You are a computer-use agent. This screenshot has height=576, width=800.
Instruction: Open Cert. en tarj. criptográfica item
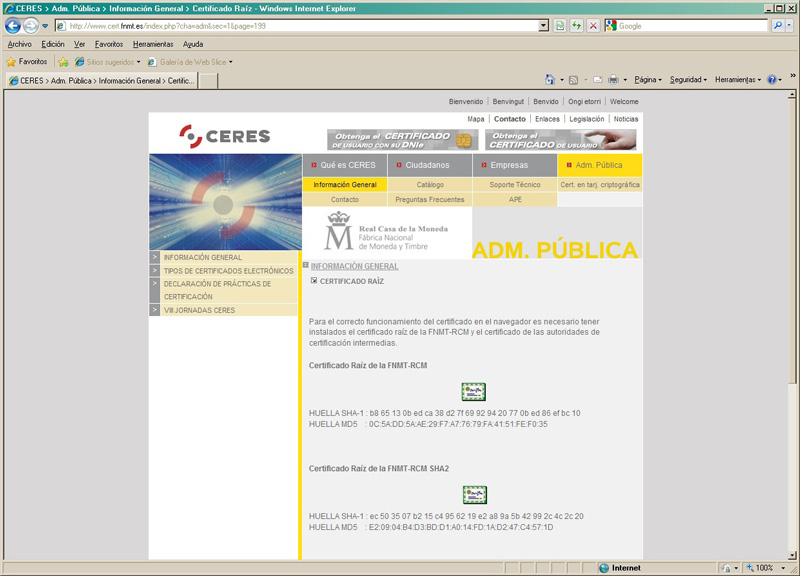coord(599,185)
